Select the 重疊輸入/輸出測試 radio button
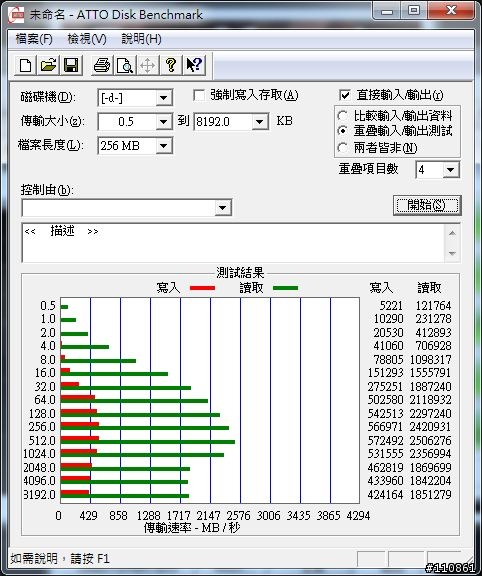This screenshot has height=576, width=482. coord(343,131)
